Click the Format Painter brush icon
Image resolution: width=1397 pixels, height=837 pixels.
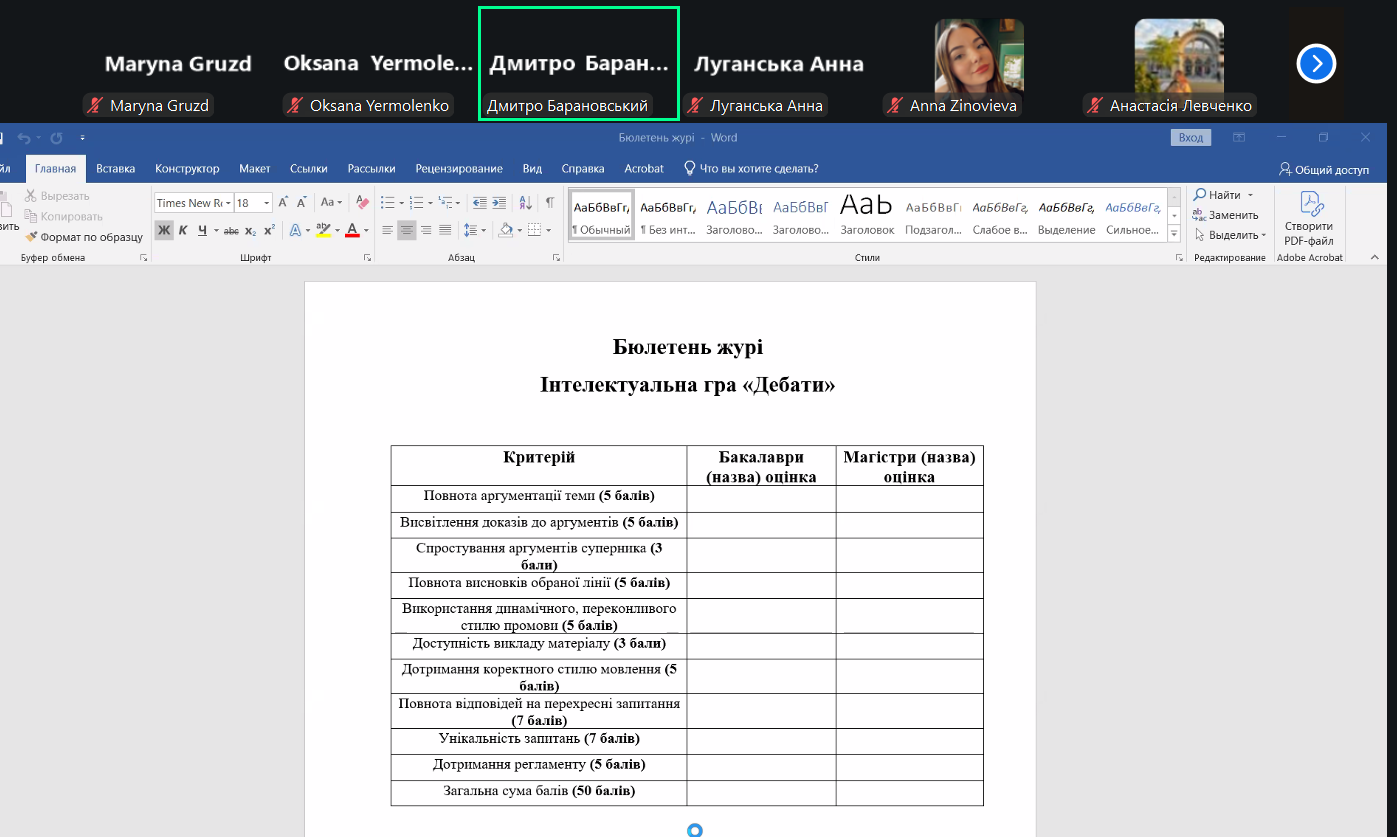(32, 237)
